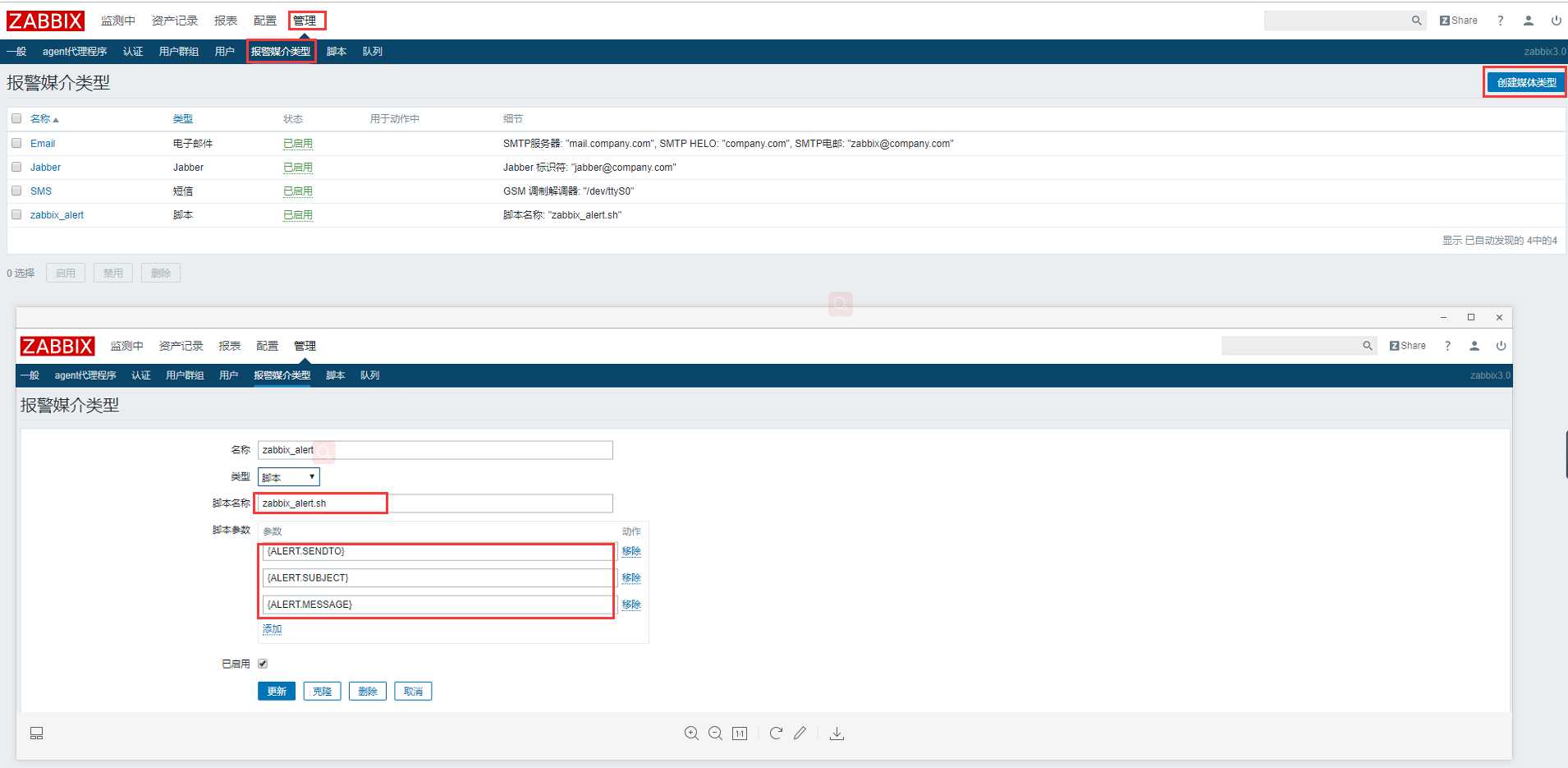Click the 禁用 button below the table

click(113, 274)
